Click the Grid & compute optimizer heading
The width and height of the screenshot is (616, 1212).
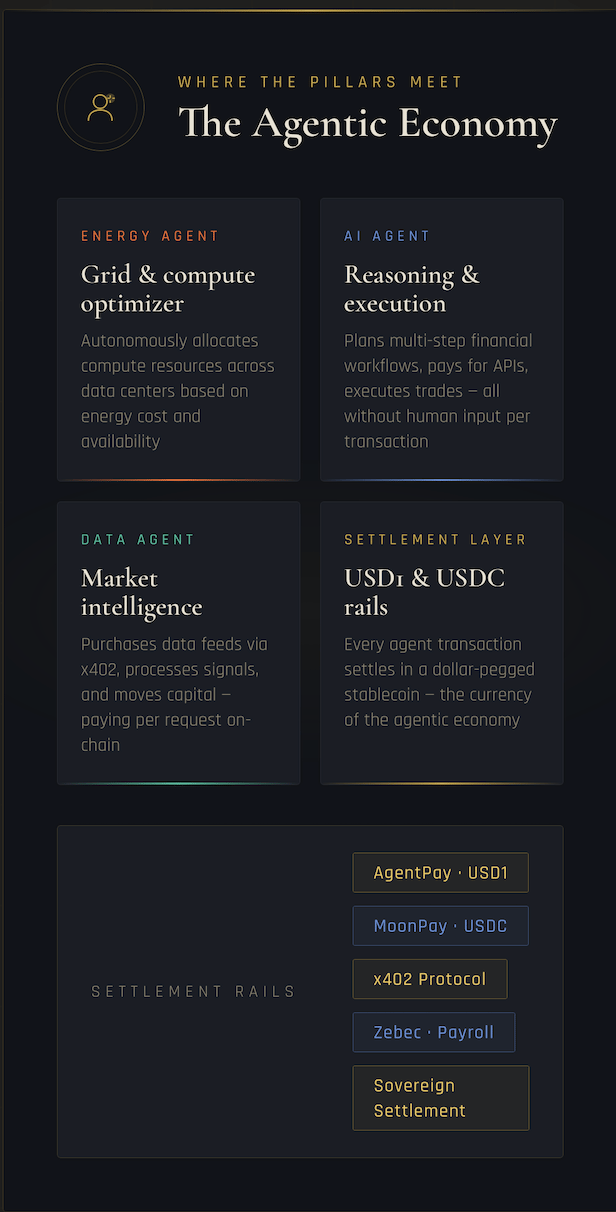coord(168,289)
